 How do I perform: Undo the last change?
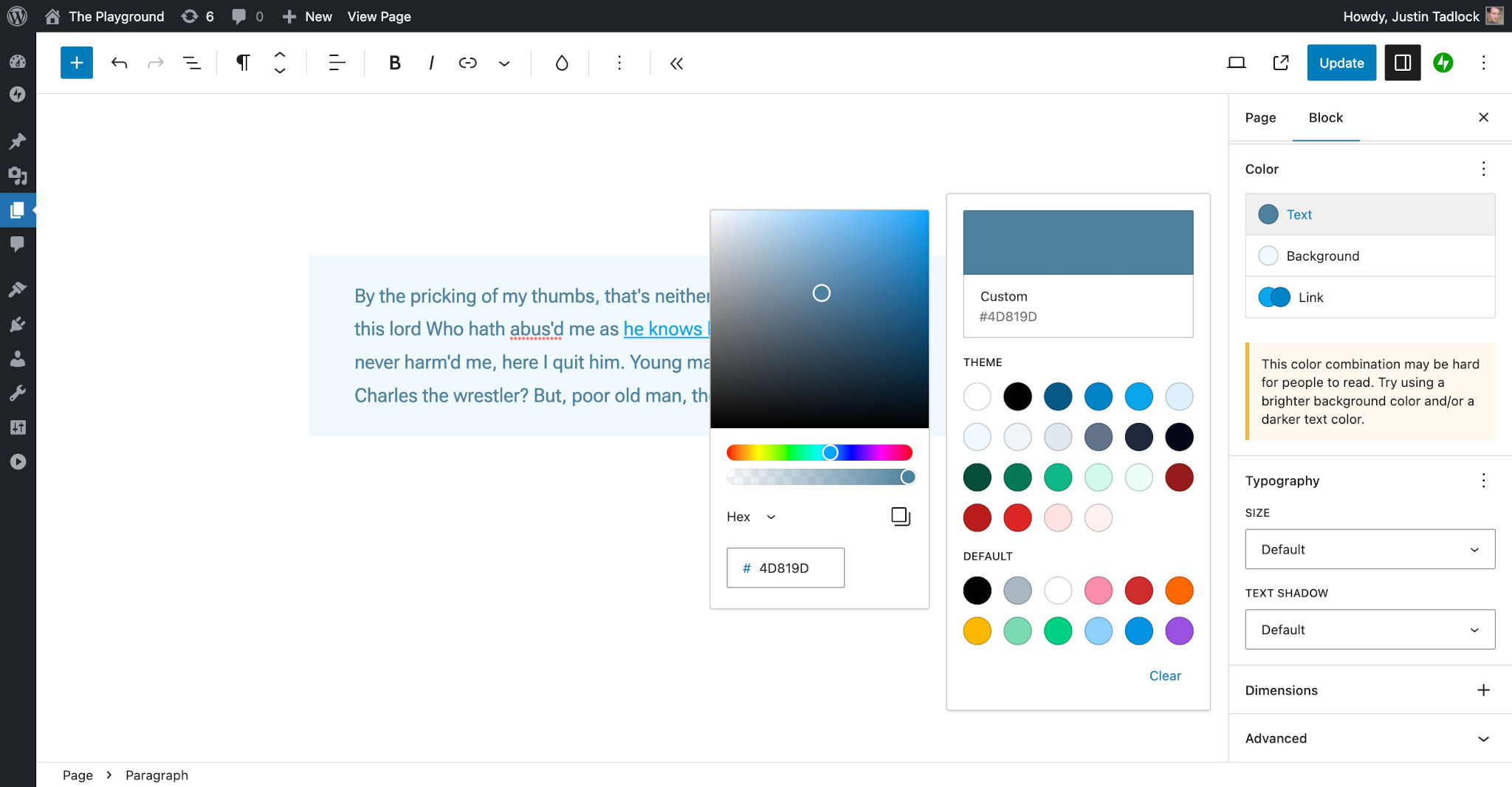(118, 63)
